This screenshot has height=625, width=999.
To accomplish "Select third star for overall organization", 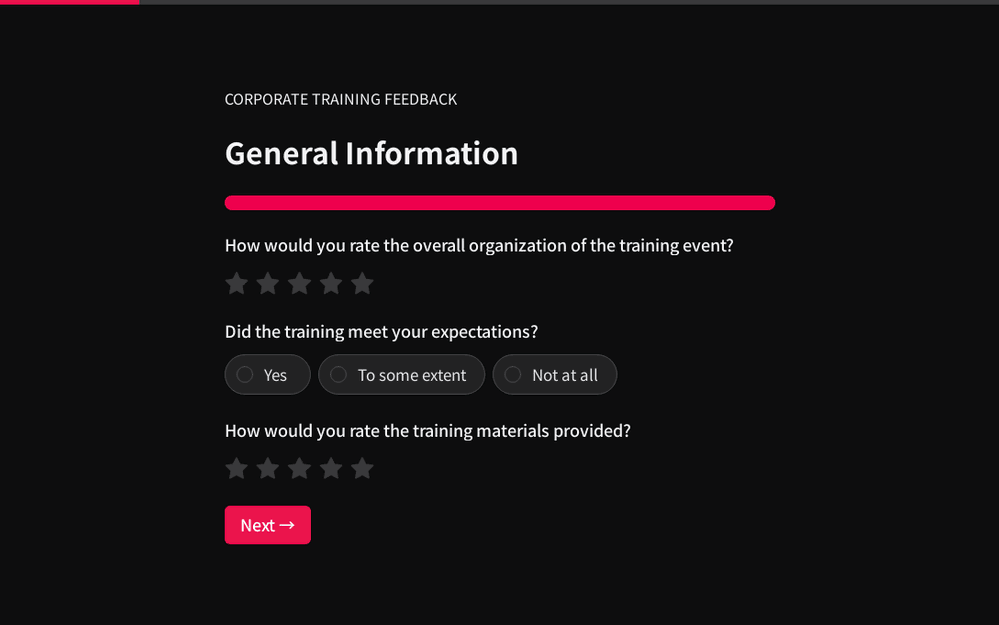I will [299, 284].
